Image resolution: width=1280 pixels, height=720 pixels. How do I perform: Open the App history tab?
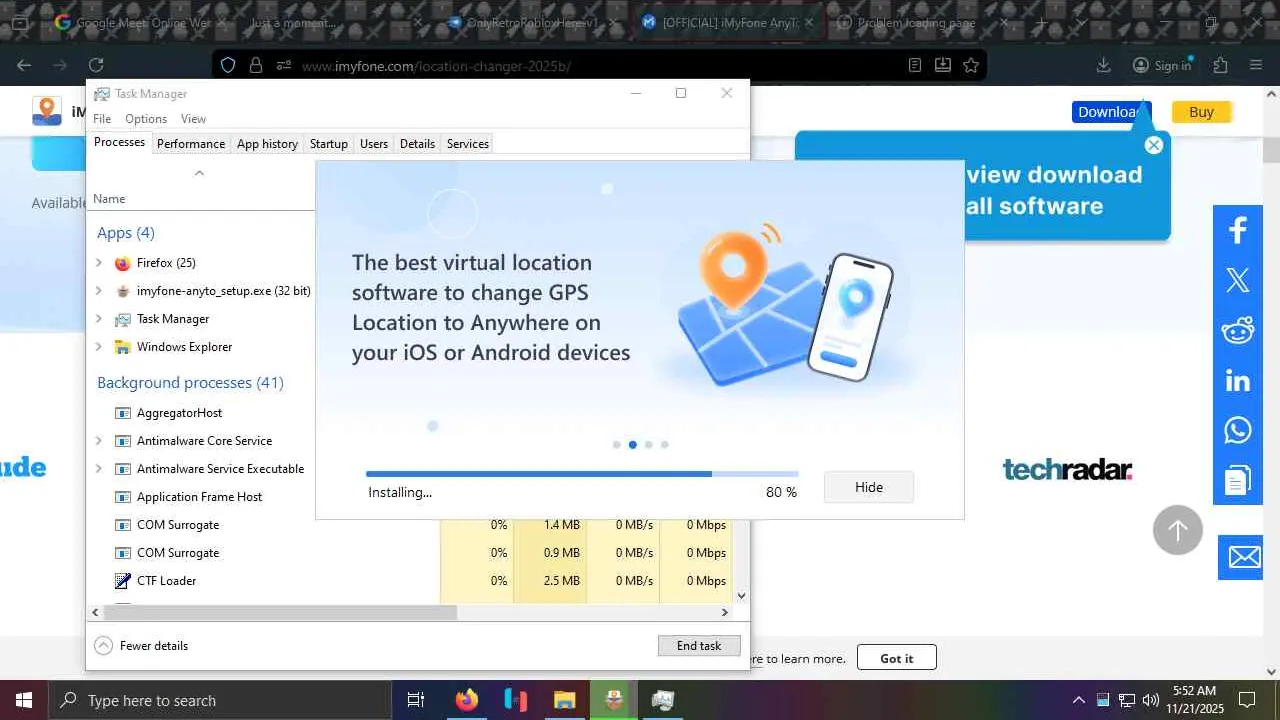pos(267,144)
